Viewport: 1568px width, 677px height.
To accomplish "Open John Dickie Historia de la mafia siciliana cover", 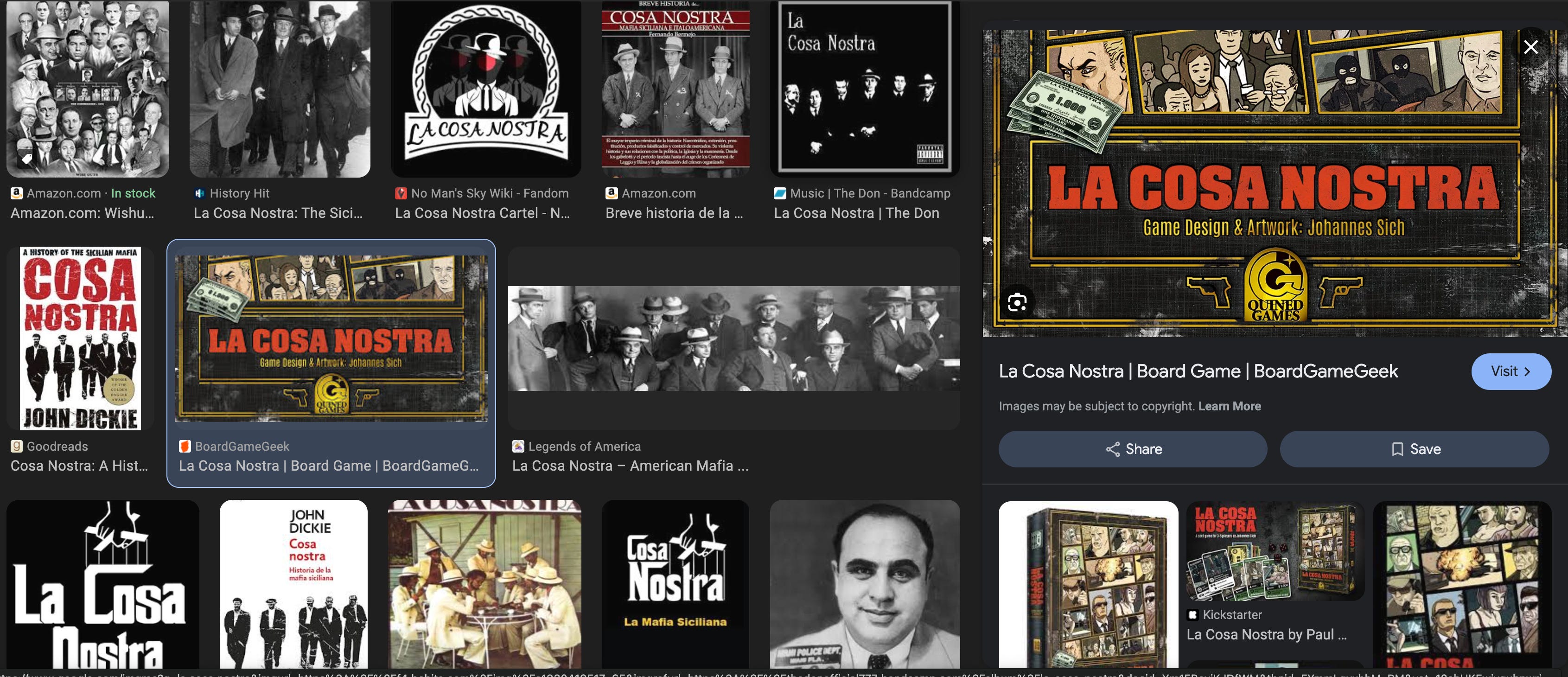I will pyautogui.click(x=293, y=584).
